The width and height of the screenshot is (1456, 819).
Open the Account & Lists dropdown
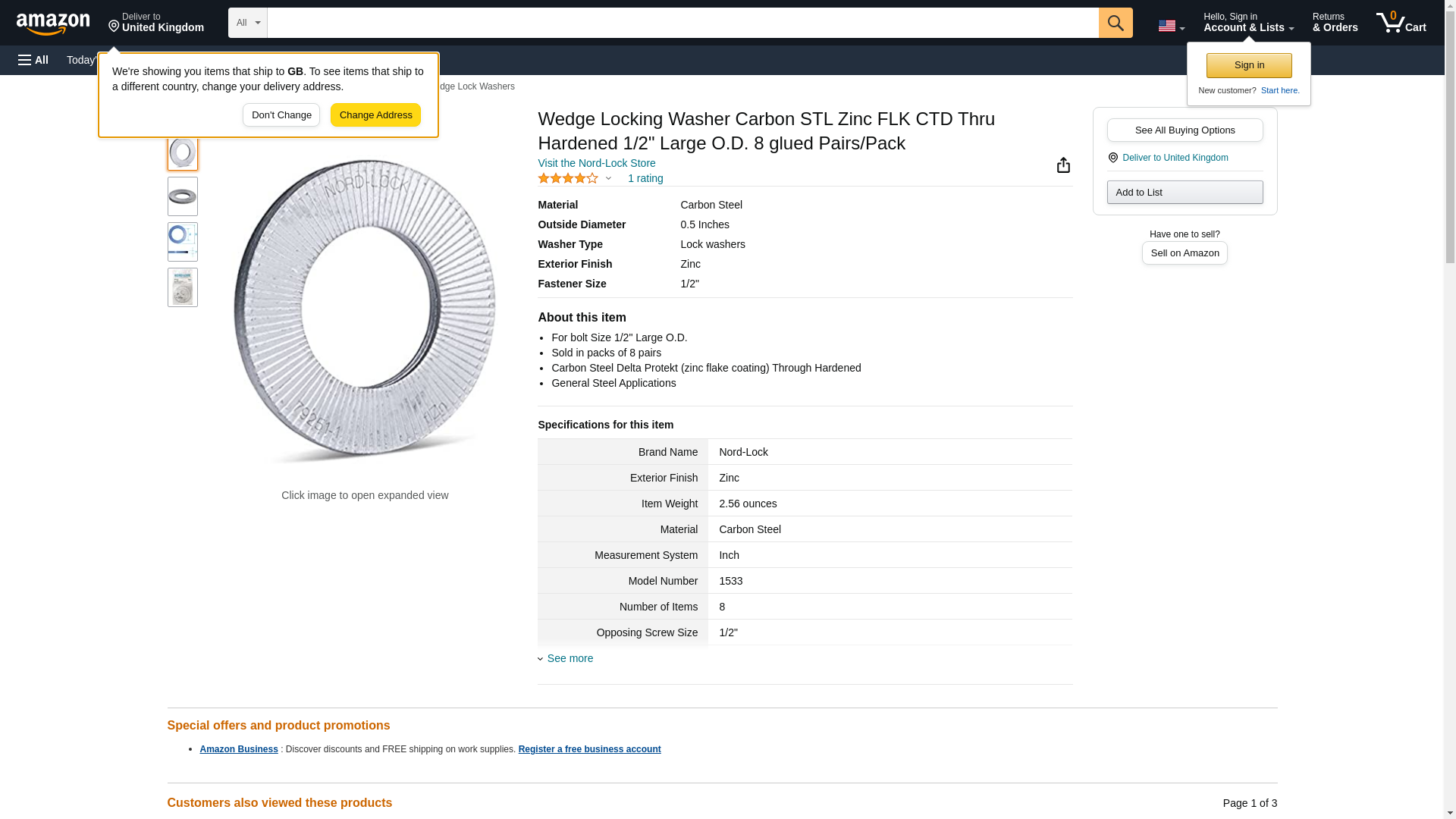click(x=1247, y=23)
